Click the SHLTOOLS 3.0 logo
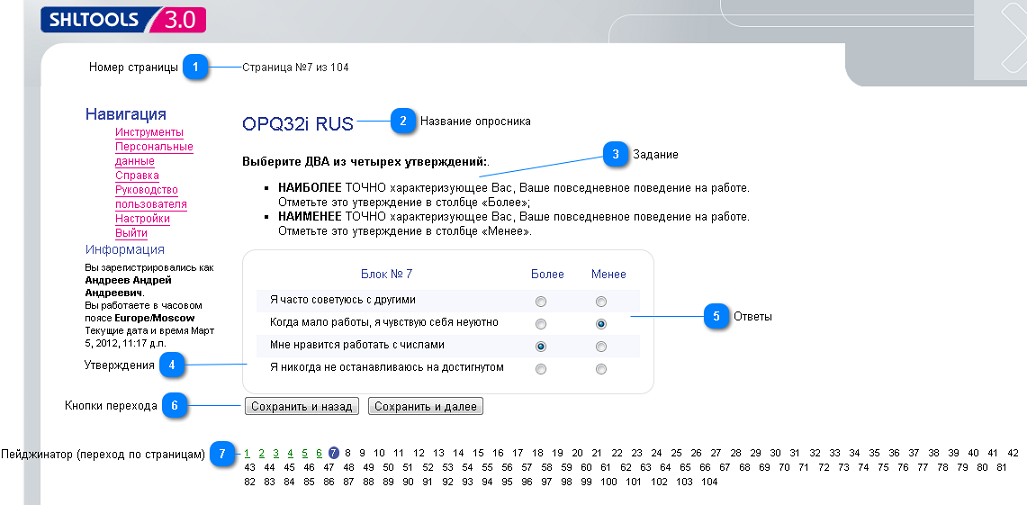Screen dimensions: 1027x505 point(122,19)
